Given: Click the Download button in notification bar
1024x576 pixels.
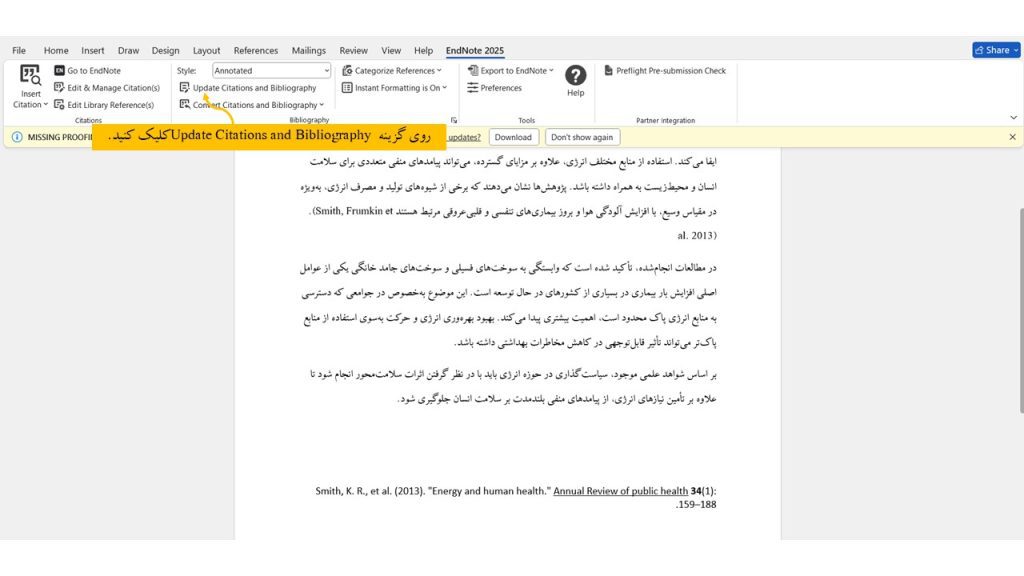Looking at the screenshot, I should coord(513,137).
